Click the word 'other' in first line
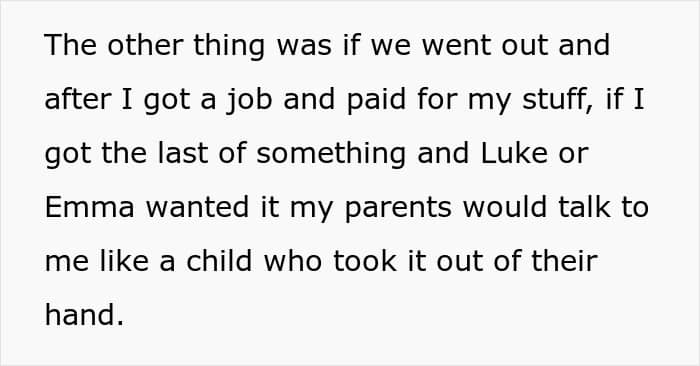The width and height of the screenshot is (700, 366). pos(145,45)
